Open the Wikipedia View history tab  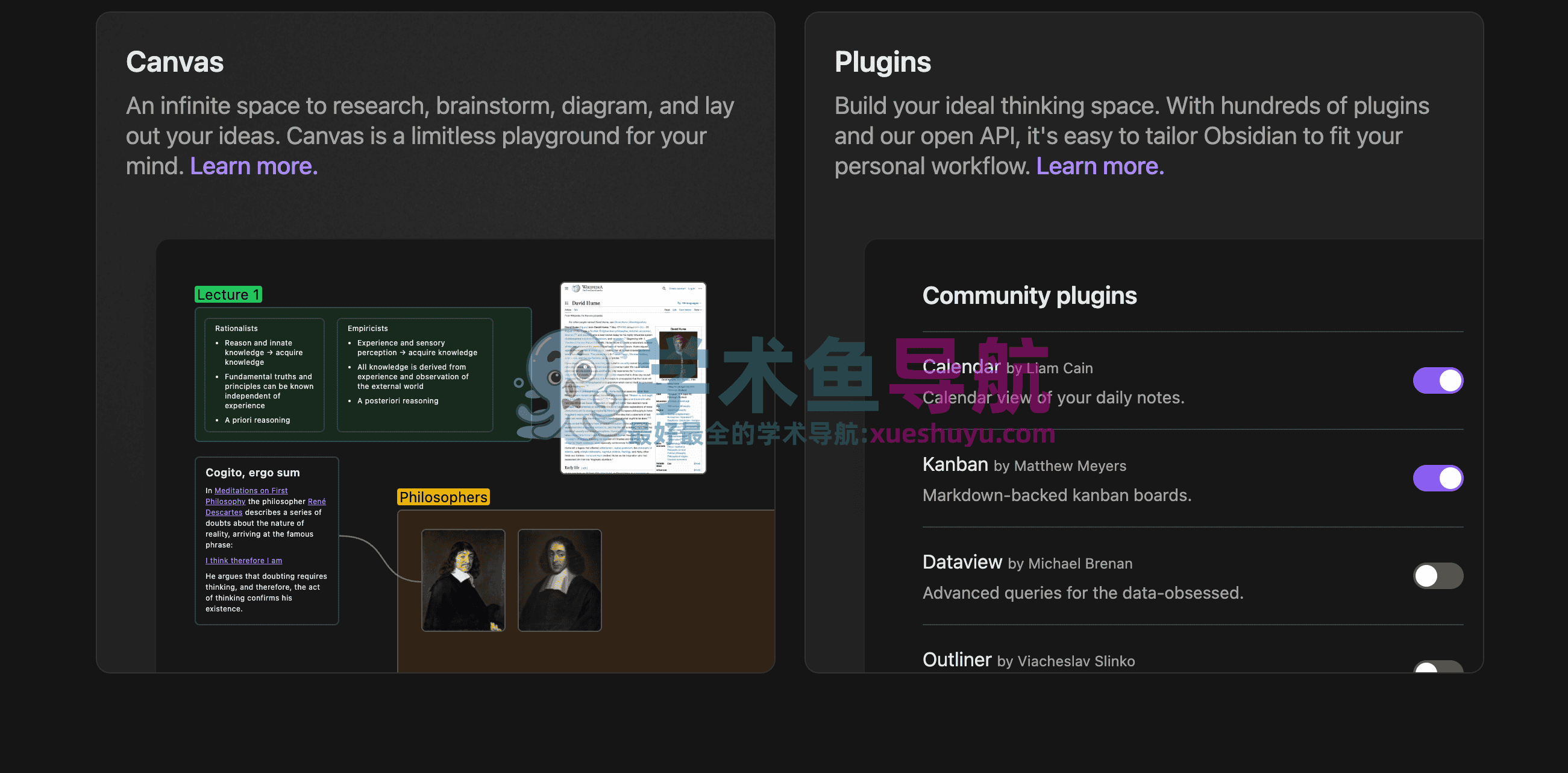tap(685, 310)
